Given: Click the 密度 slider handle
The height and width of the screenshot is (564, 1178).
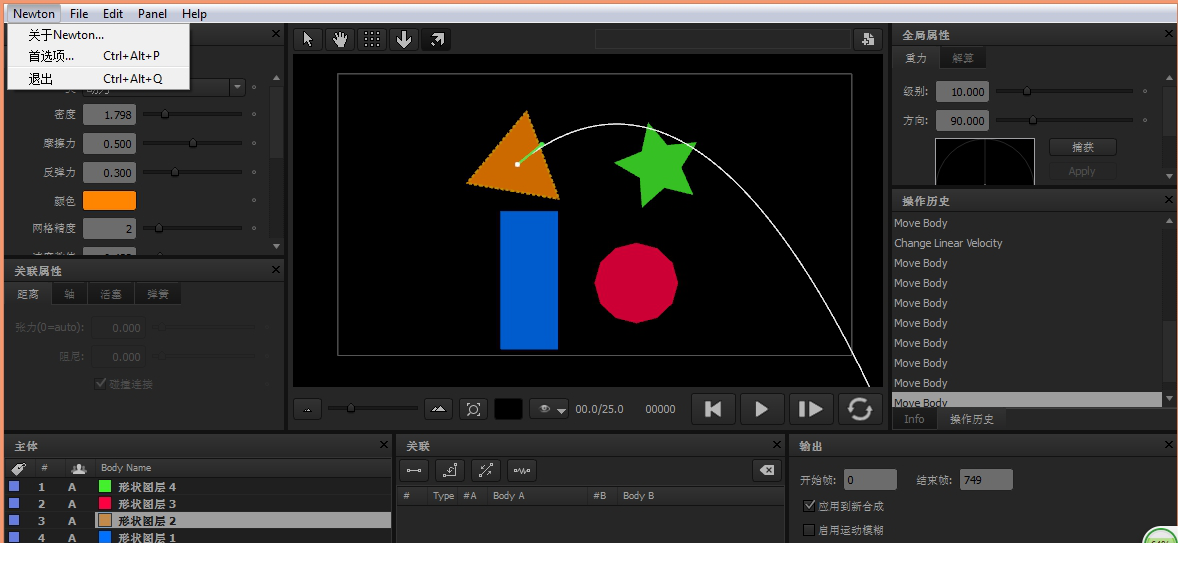Looking at the screenshot, I should pos(165,114).
